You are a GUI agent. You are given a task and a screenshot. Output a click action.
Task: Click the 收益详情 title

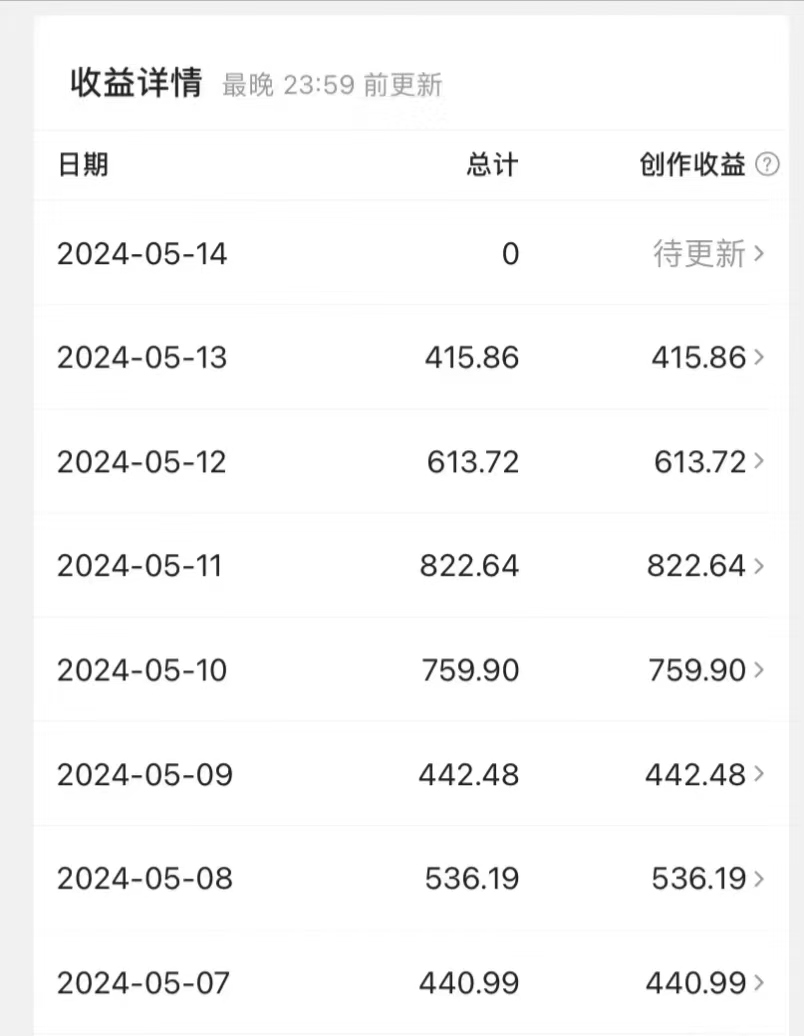click(x=136, y=83)
